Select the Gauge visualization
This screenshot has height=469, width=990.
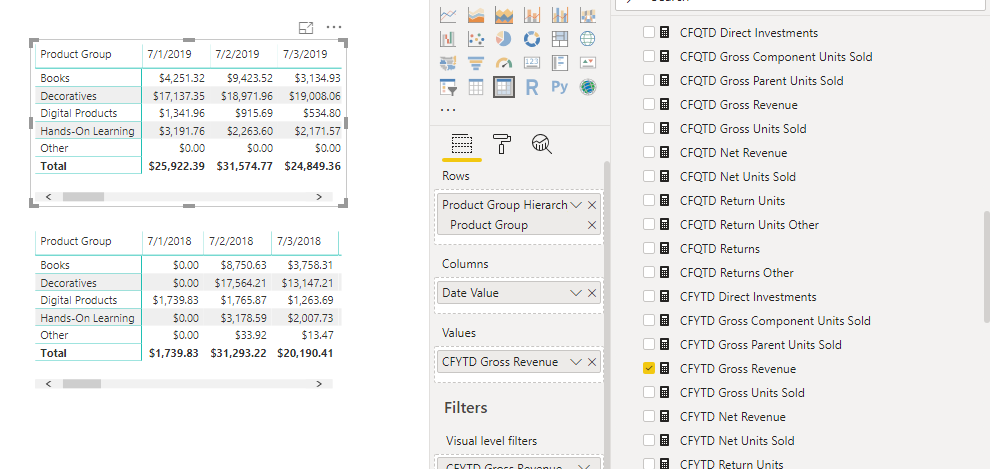(x=504, y=63)
